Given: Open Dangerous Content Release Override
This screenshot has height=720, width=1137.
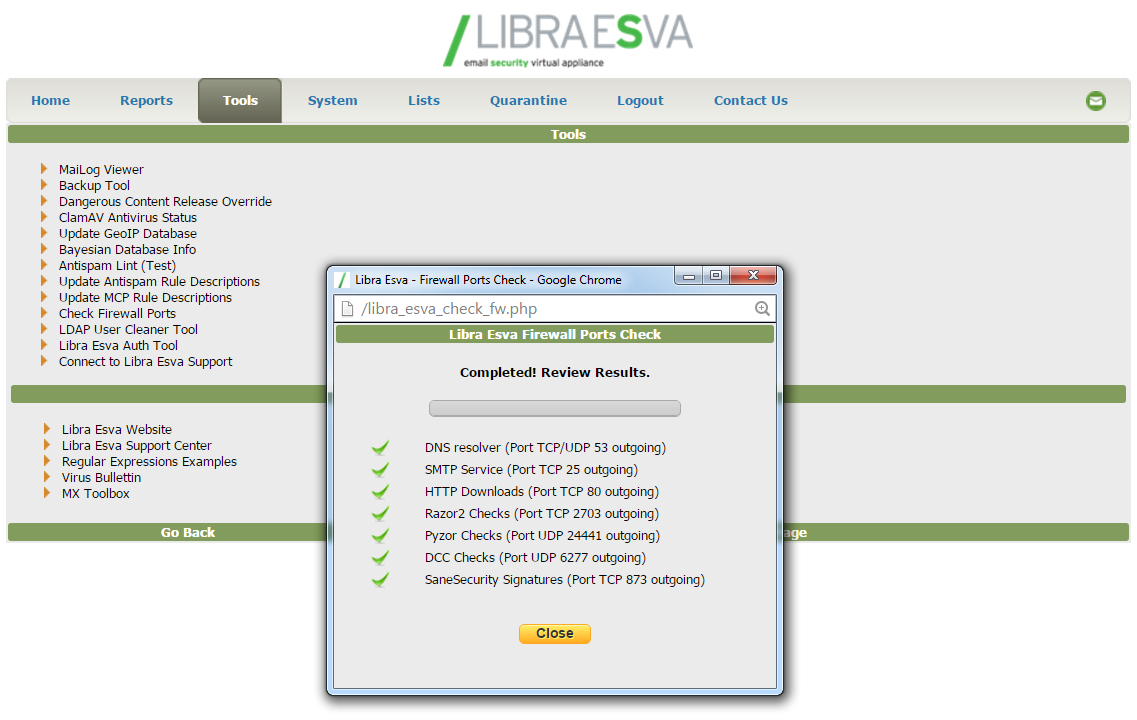Looking at the screenshot, I should [165, 202].
